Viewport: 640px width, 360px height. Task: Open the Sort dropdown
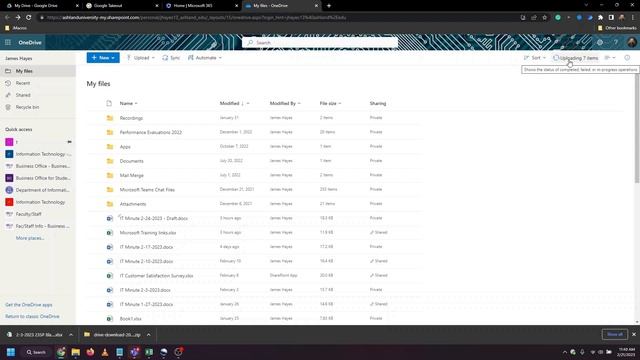click(535, 58)
